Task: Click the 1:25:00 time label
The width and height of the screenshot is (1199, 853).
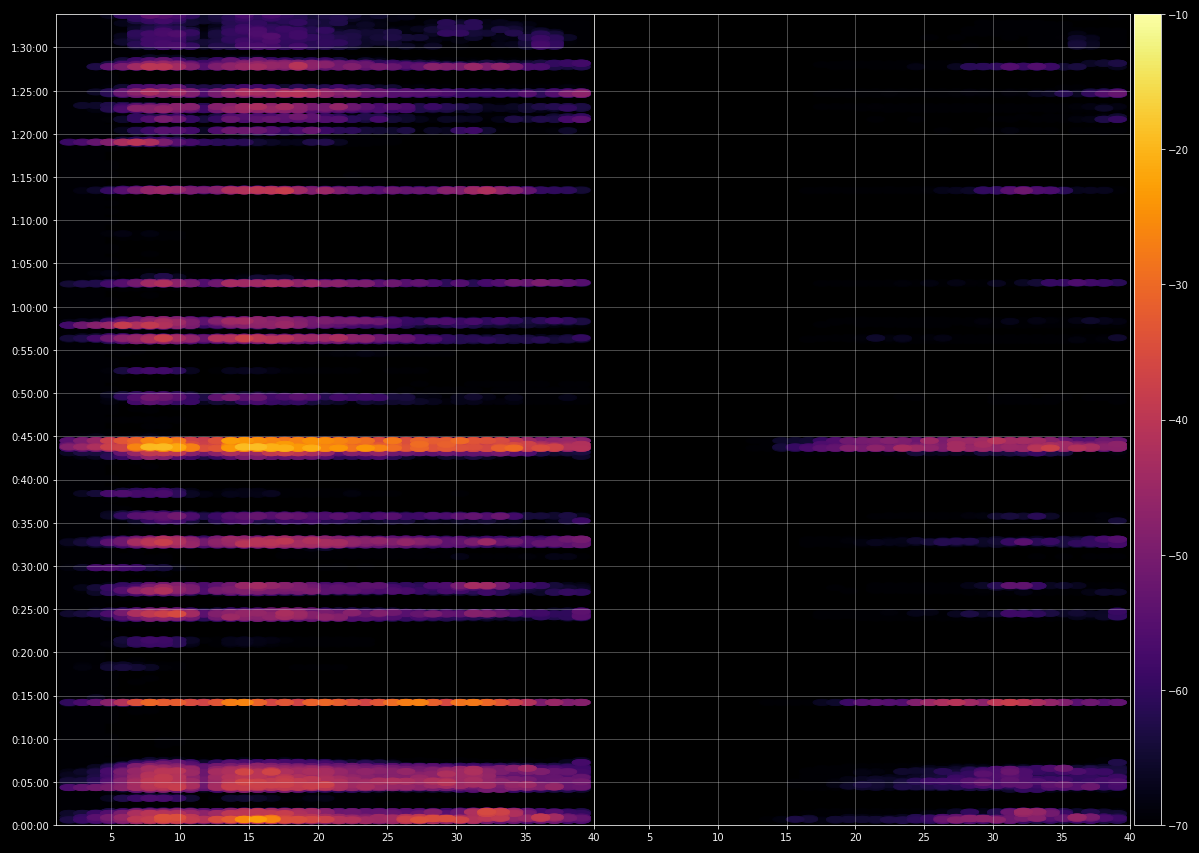Action: (x=30, y=92)
